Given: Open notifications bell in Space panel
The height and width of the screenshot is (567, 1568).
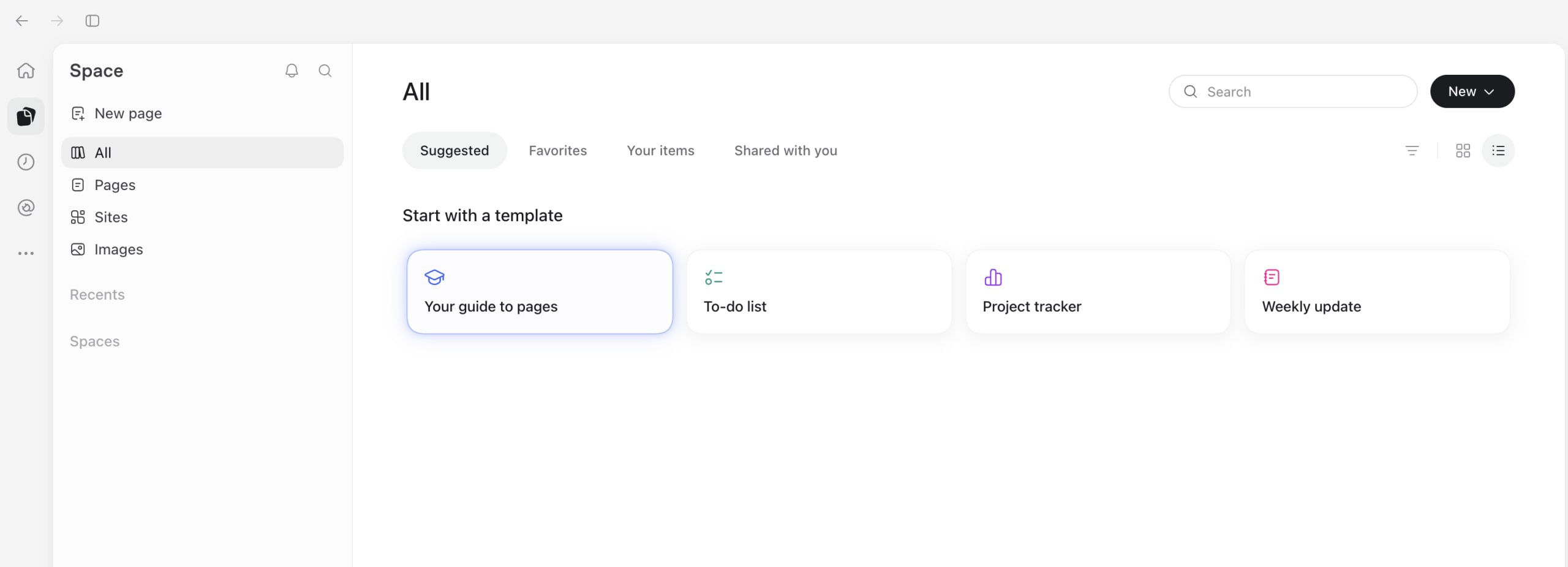Looking at the screenshot, I should pyautogui.click(x=292, y=70).
